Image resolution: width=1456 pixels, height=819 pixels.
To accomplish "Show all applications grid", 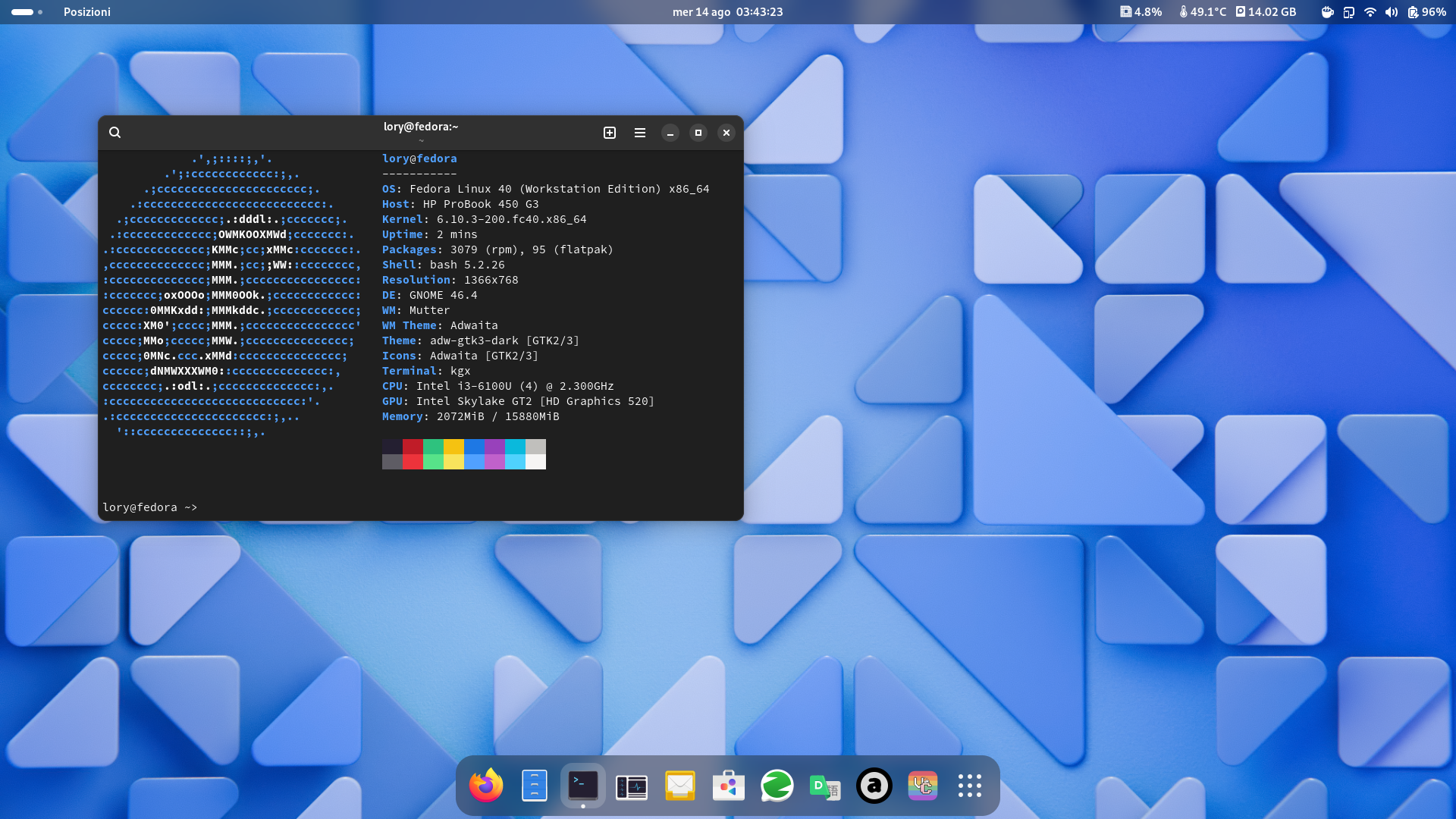I will (x=969, y=786).
